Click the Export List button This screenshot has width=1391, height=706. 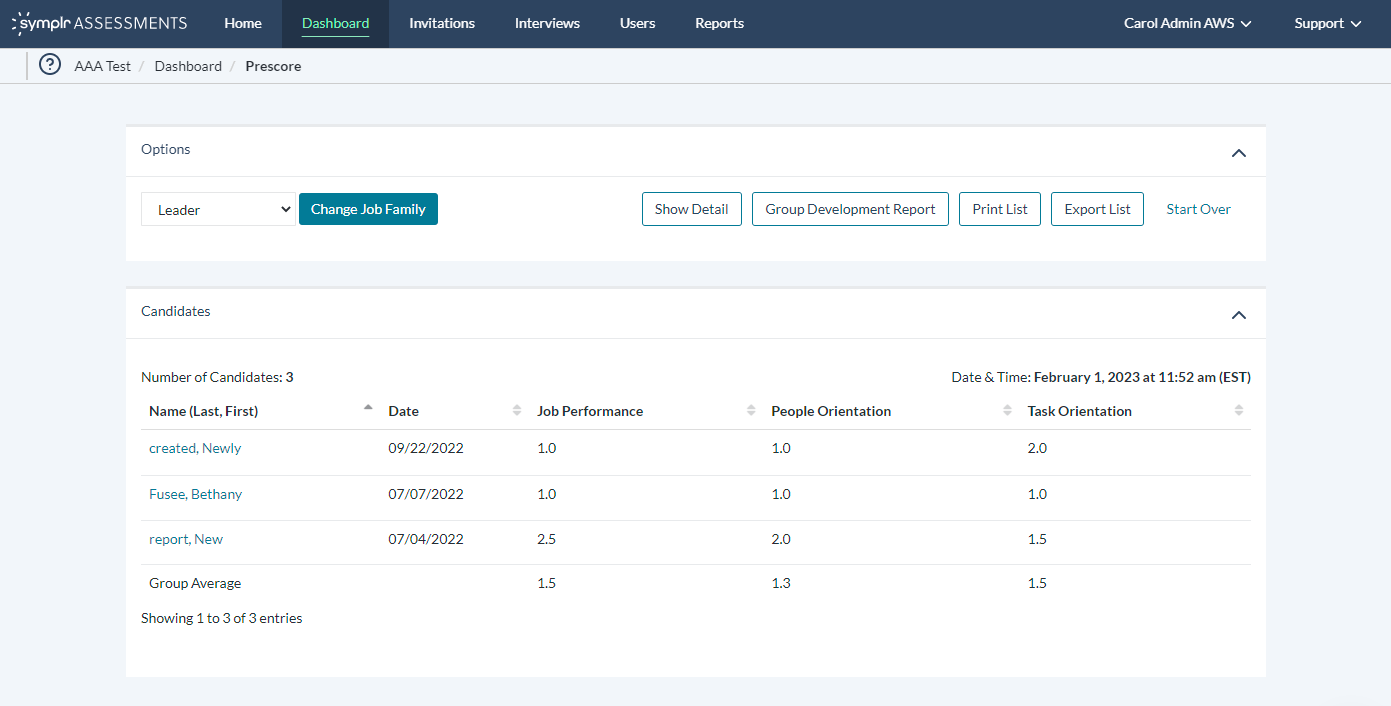tap(1097, 209)
